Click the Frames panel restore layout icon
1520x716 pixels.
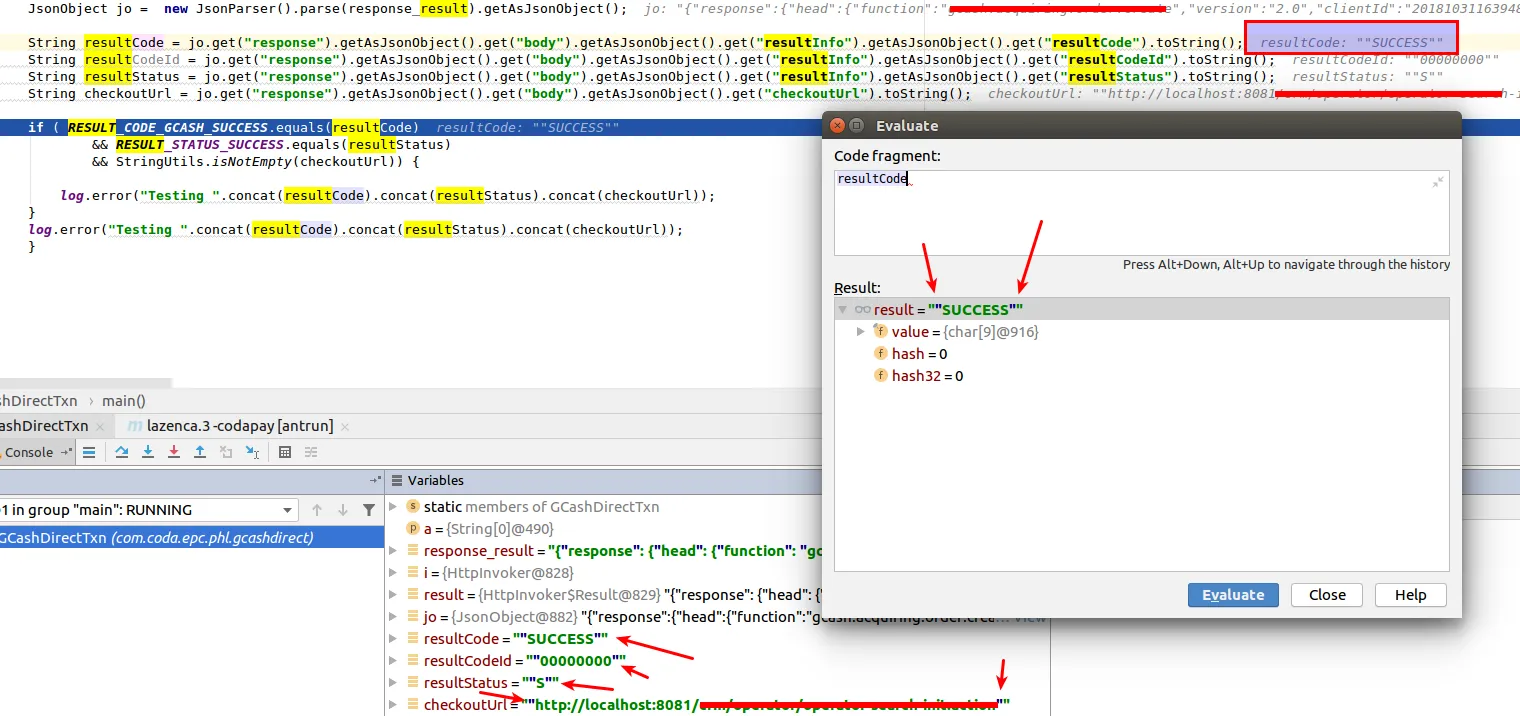tap(376, 480)
